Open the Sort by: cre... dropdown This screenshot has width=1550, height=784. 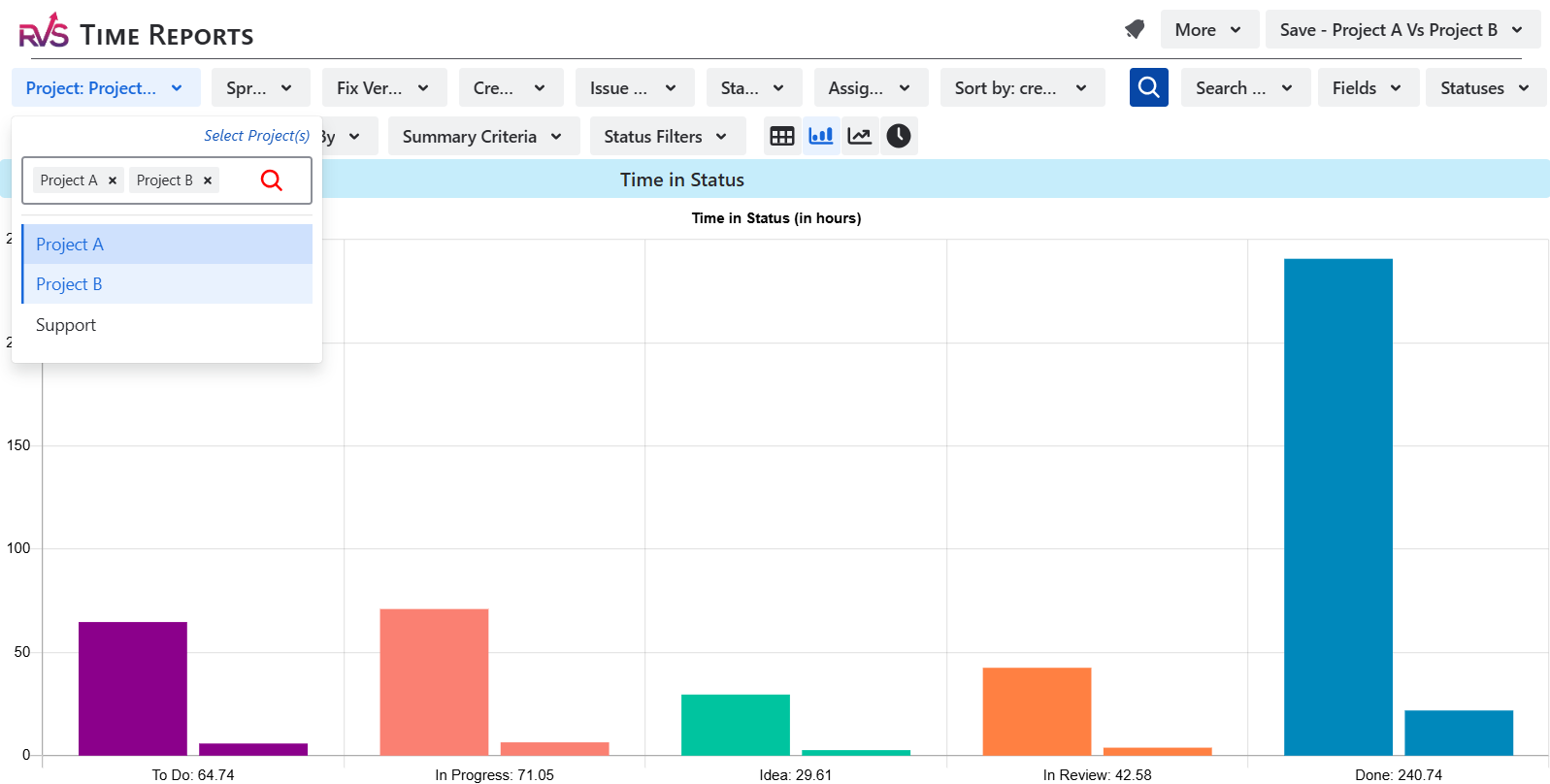(1022, 87)
